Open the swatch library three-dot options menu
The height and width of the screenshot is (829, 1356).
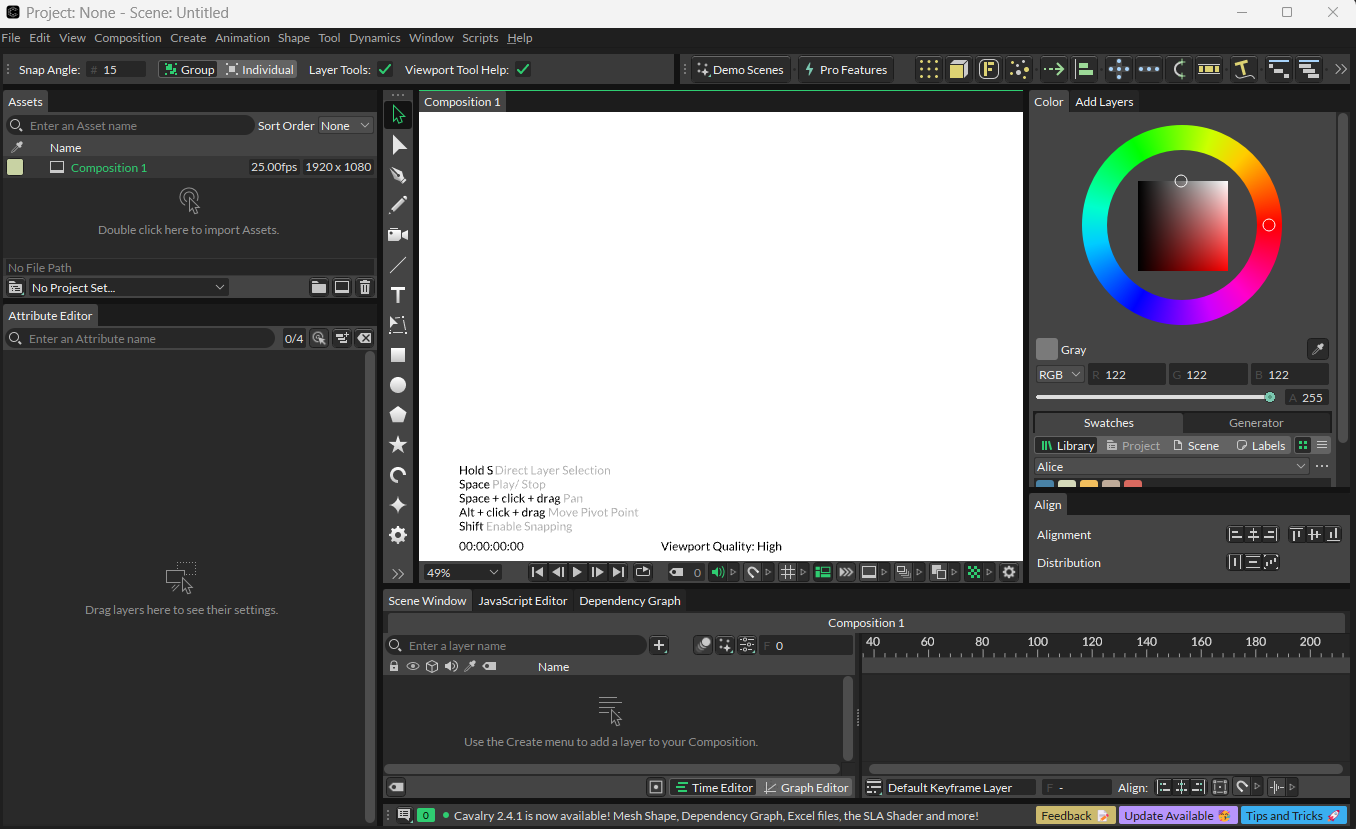1322,466
